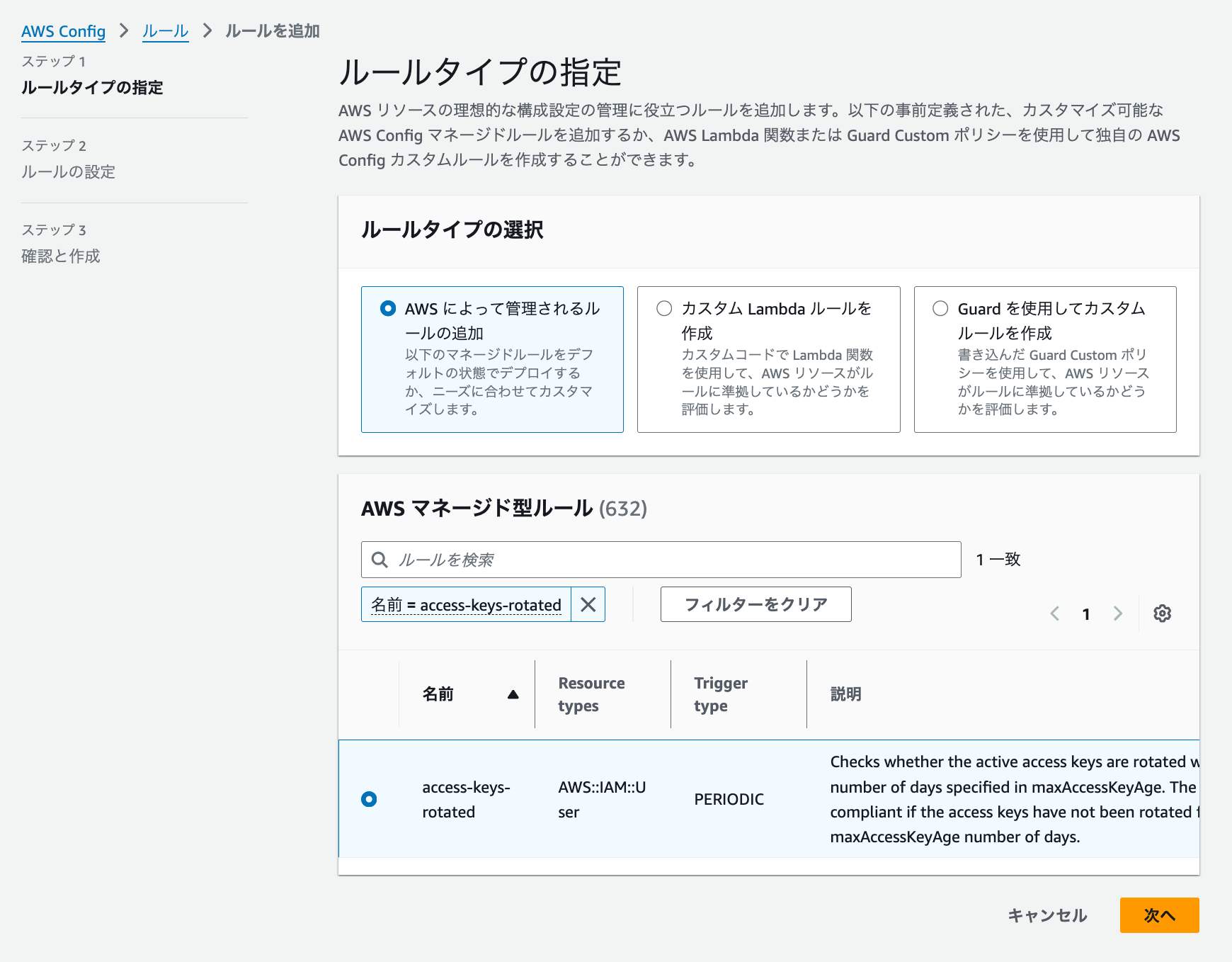Select ステップ 2 ルールの設定 in the wizard

click(x=68, y=159)
